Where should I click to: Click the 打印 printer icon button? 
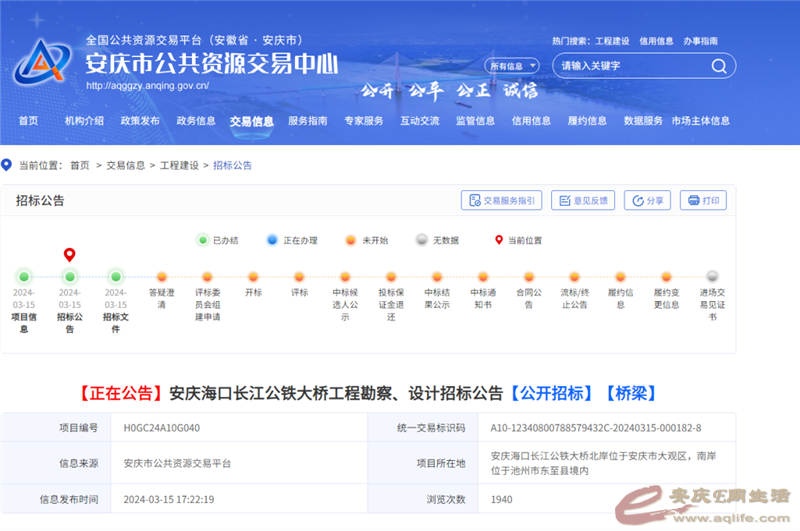703,200
